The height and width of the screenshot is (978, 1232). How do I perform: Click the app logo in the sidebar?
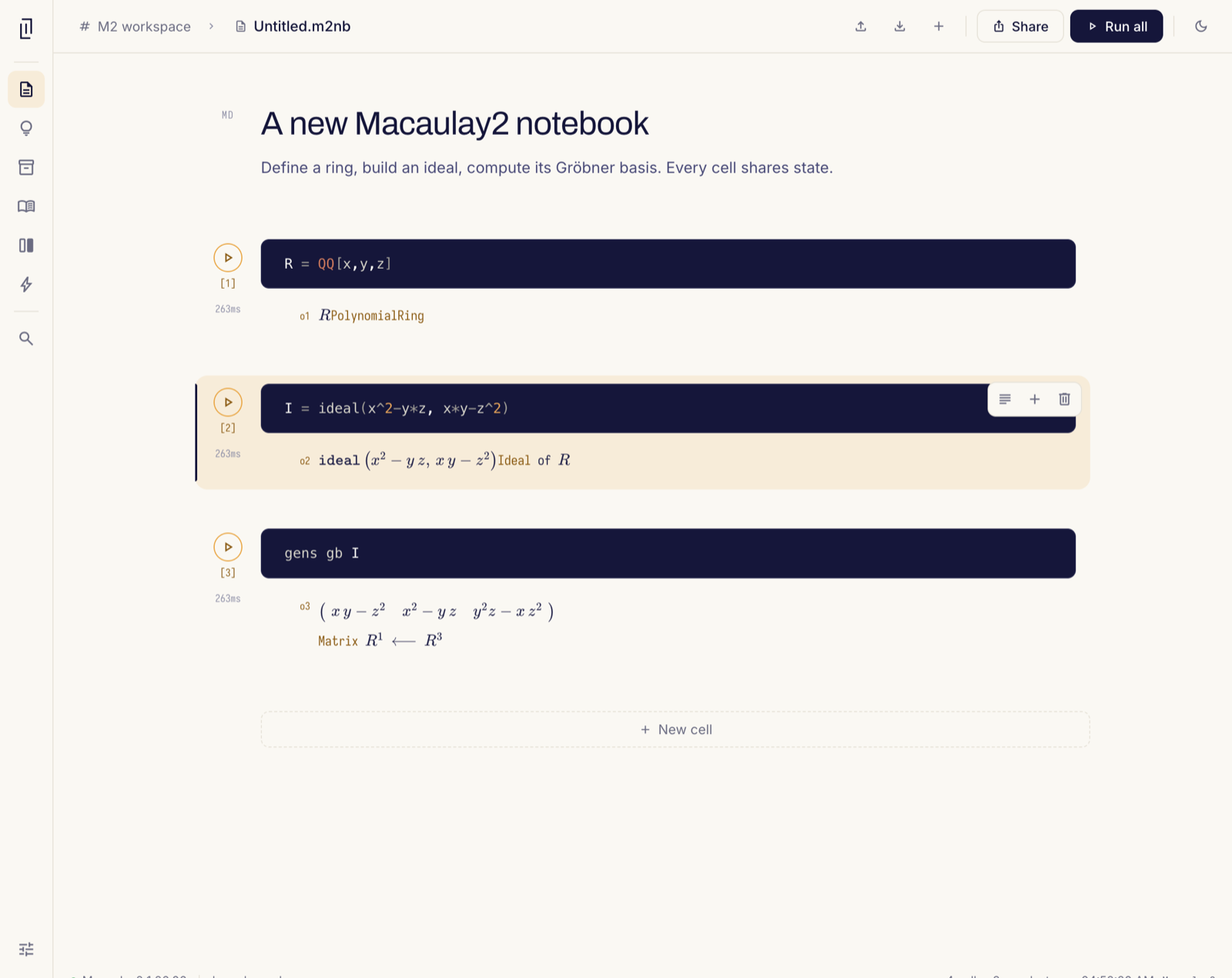point(26,28)
